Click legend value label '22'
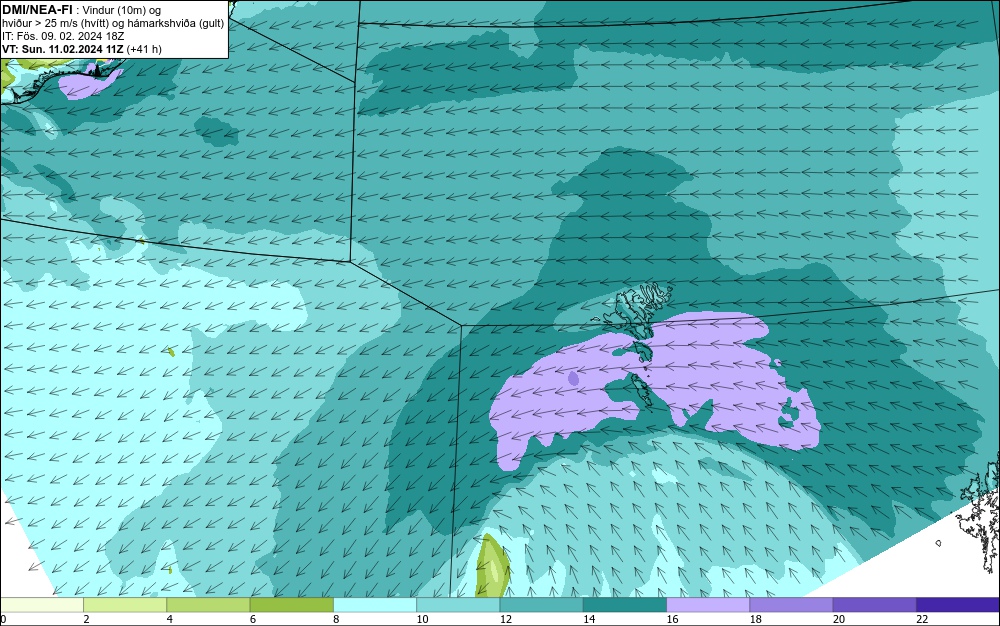Viewport: 1000px width, 626px height. [922, 619]
